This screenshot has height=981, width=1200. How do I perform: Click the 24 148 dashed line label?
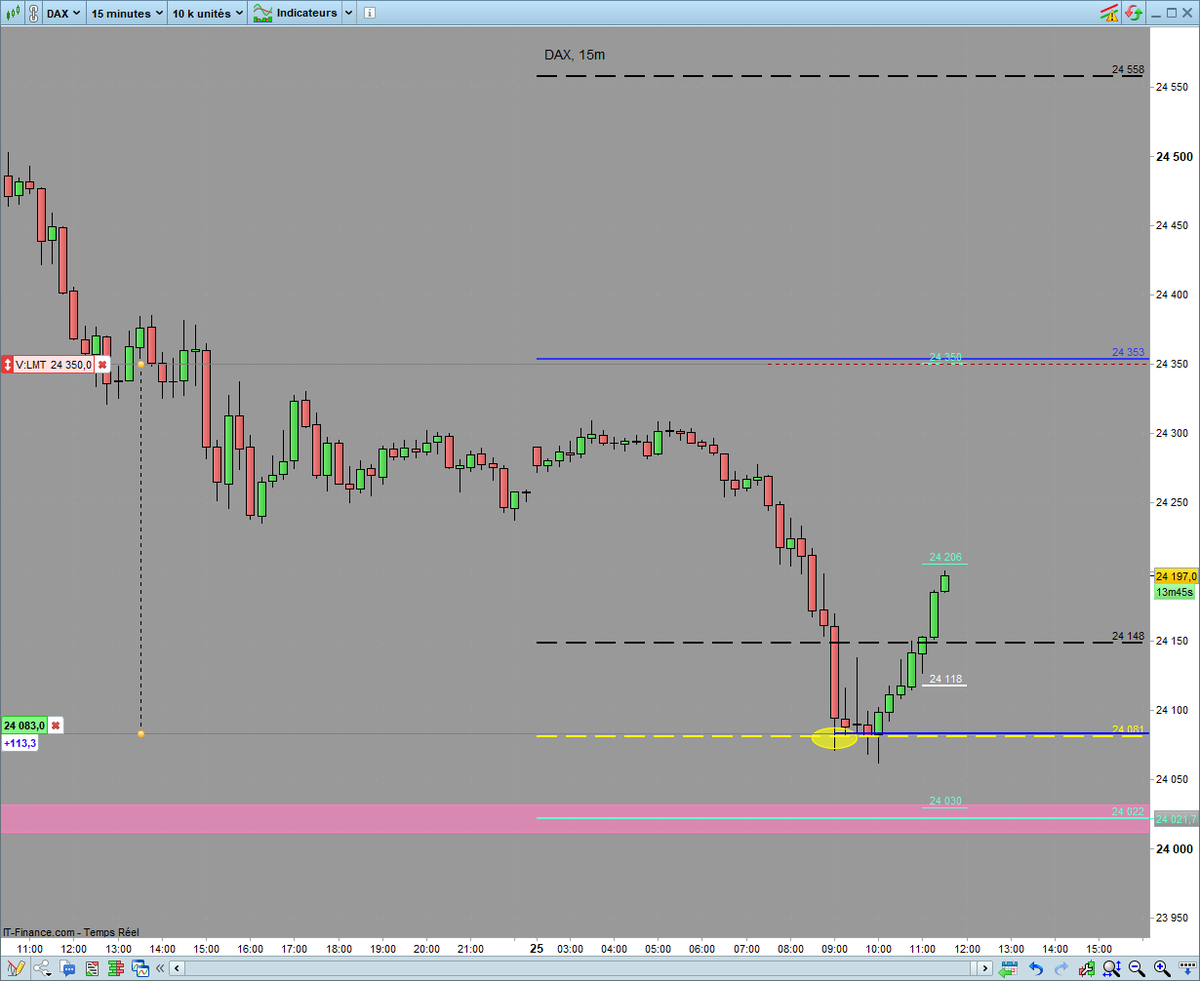pyautogui.click(x=1128, y=636)
